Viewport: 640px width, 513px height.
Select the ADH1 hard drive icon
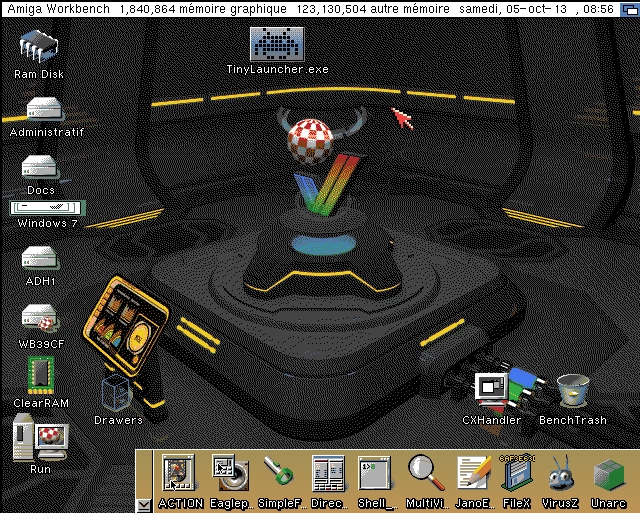coord(40,258)
